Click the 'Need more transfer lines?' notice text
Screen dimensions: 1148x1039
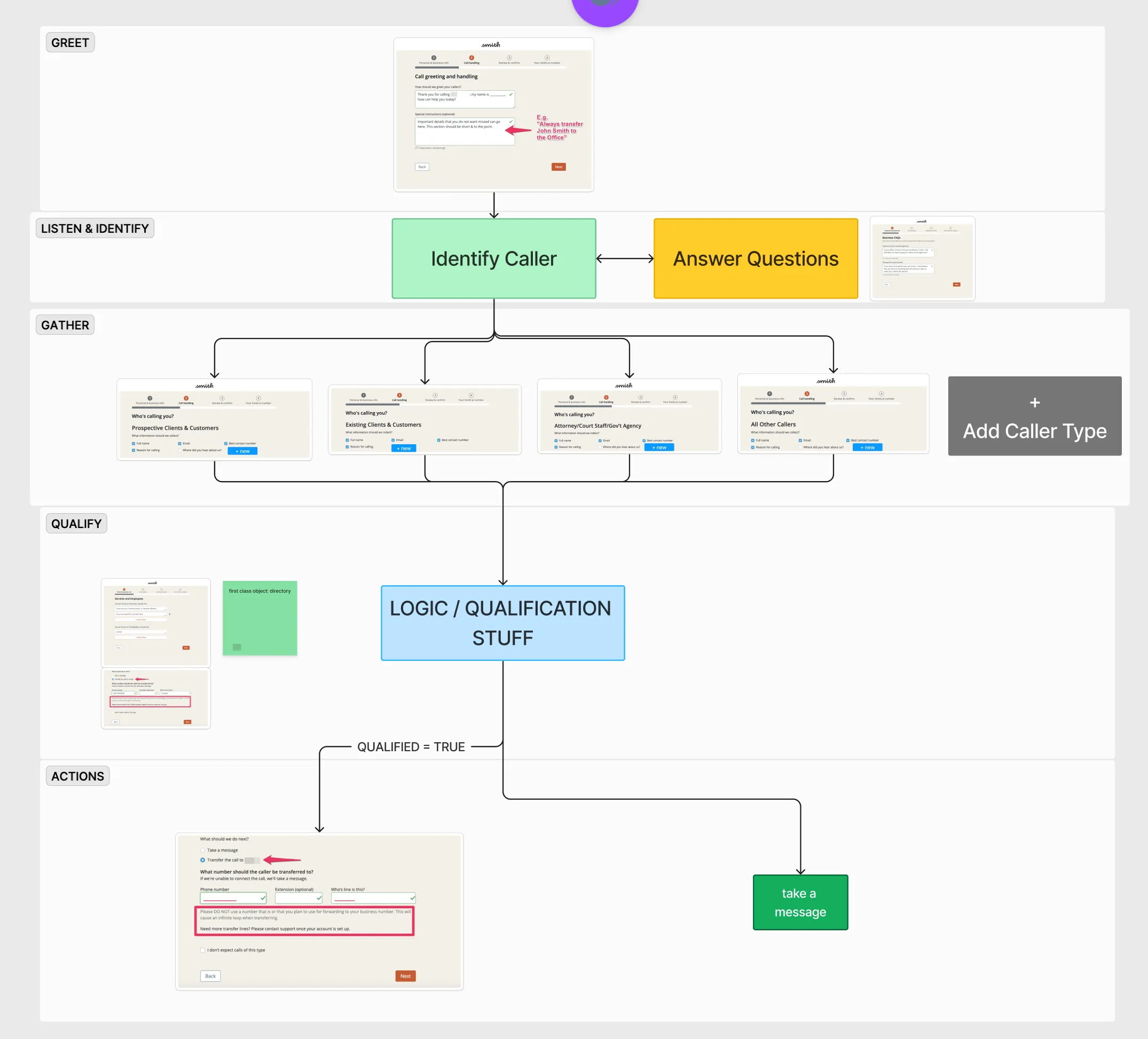275,928
